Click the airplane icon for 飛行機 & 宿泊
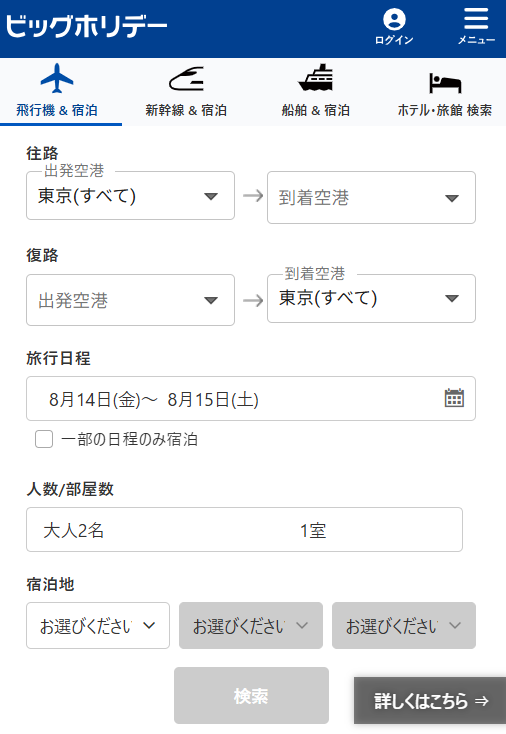Image resolution: width=506 pixels, height=734 pixels. click(x=57, y=78)
